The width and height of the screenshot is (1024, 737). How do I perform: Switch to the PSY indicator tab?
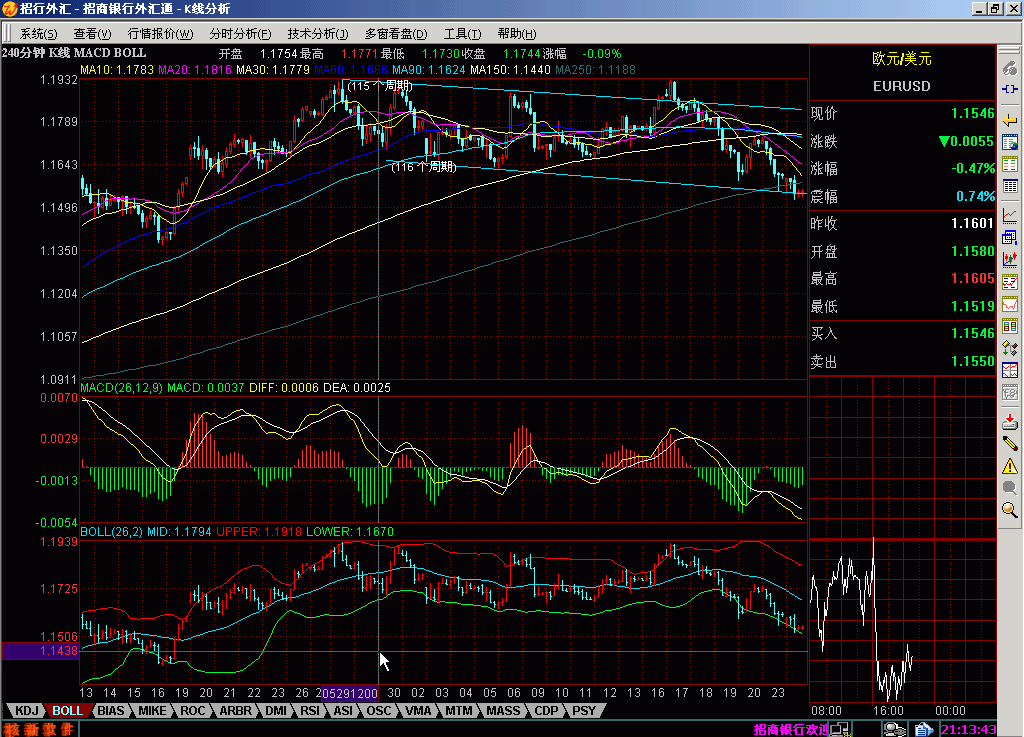coord(584,711)
